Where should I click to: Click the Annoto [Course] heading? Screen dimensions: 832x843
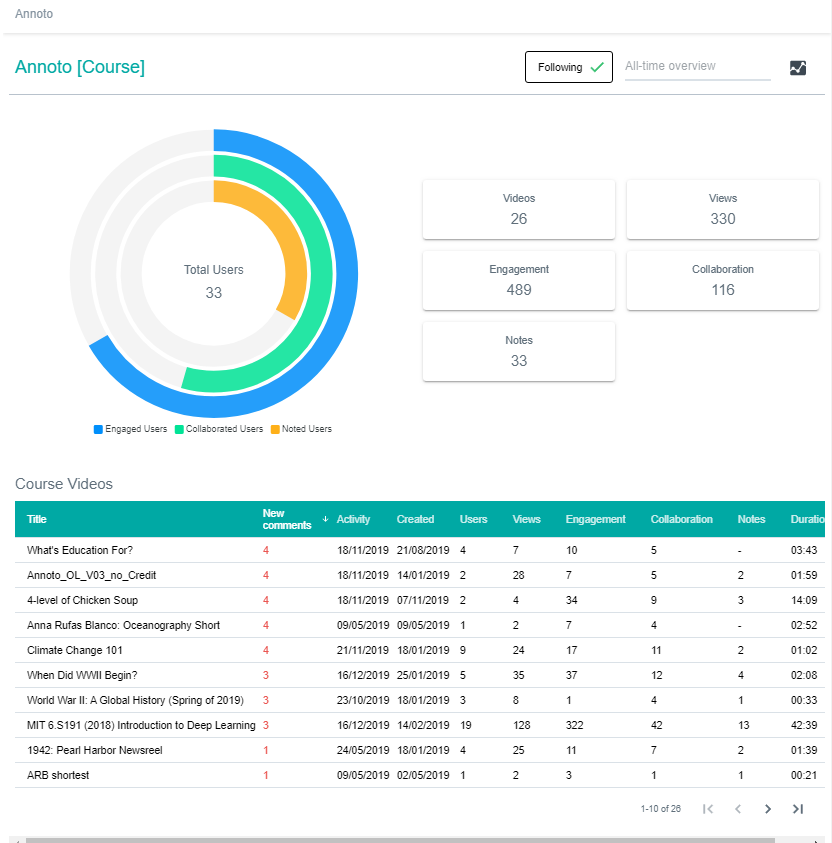(80, 67)
